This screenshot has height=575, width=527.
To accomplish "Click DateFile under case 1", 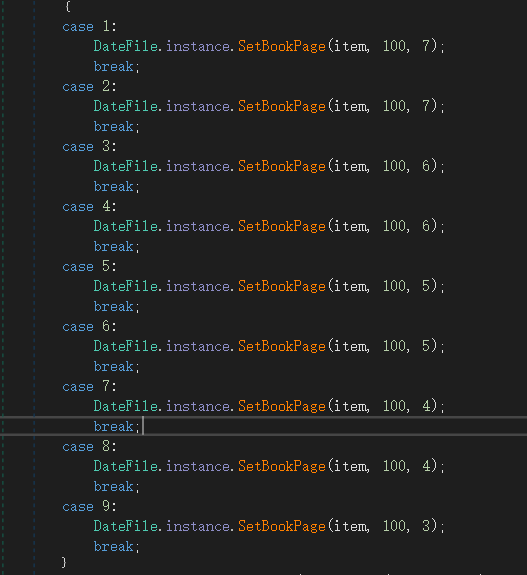I will [126, 46].
